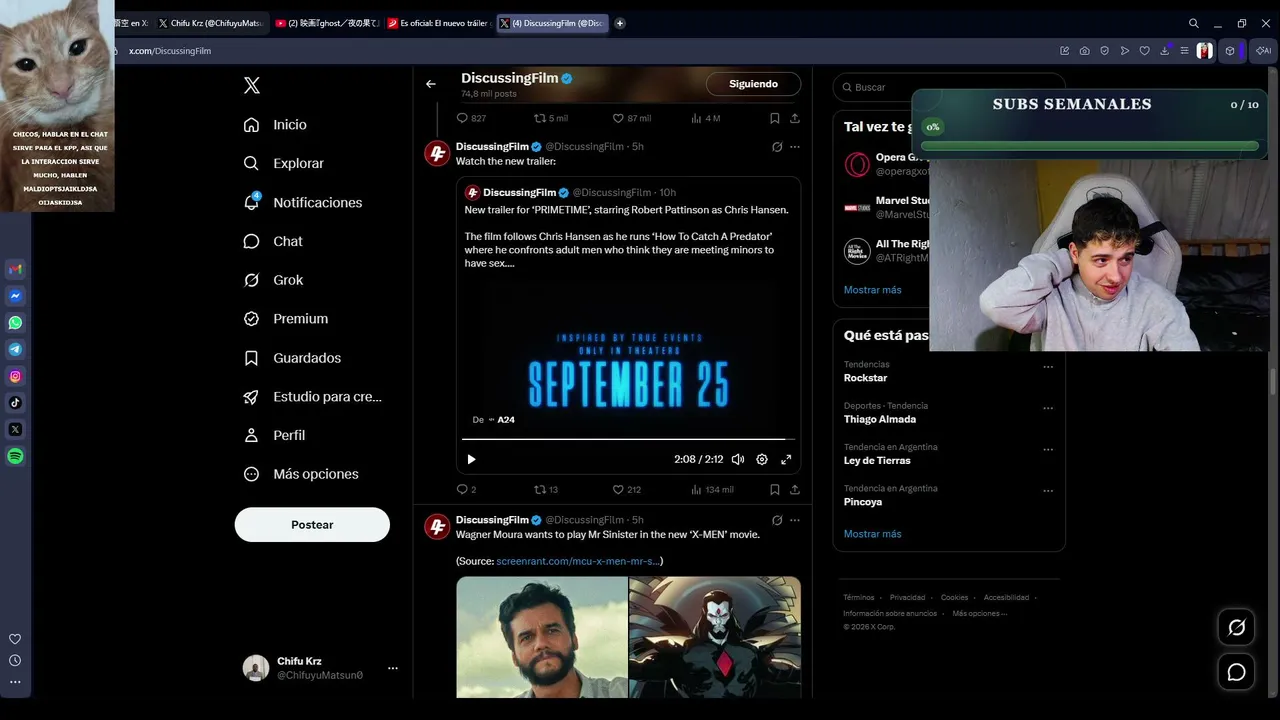This screenshot has height=720, width=1280.
Task: Switch to the Chifu Krz browser tab
Action: (x=210, y=23)
